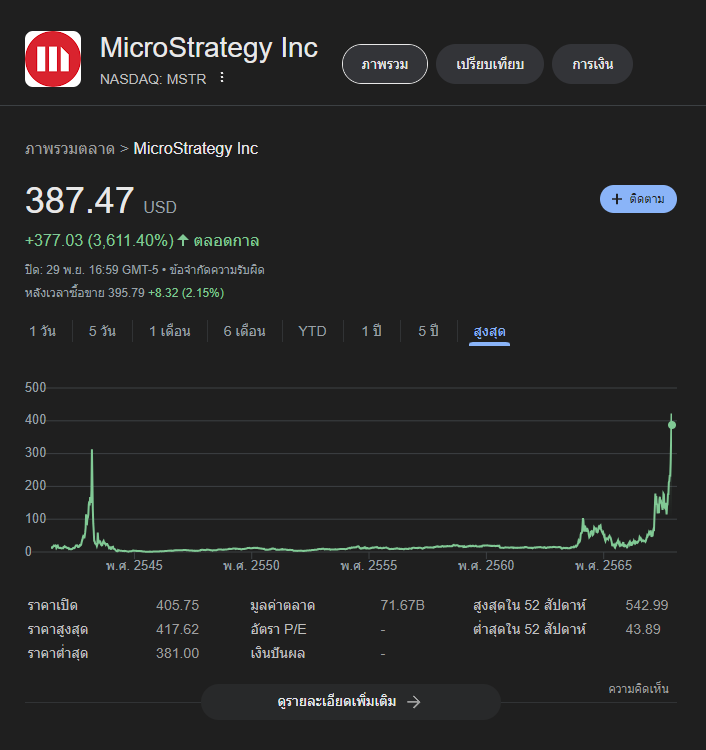706x750 pixels.
Task: Click the พ.ศ. 2565 axis label
Action: [603, 565]
